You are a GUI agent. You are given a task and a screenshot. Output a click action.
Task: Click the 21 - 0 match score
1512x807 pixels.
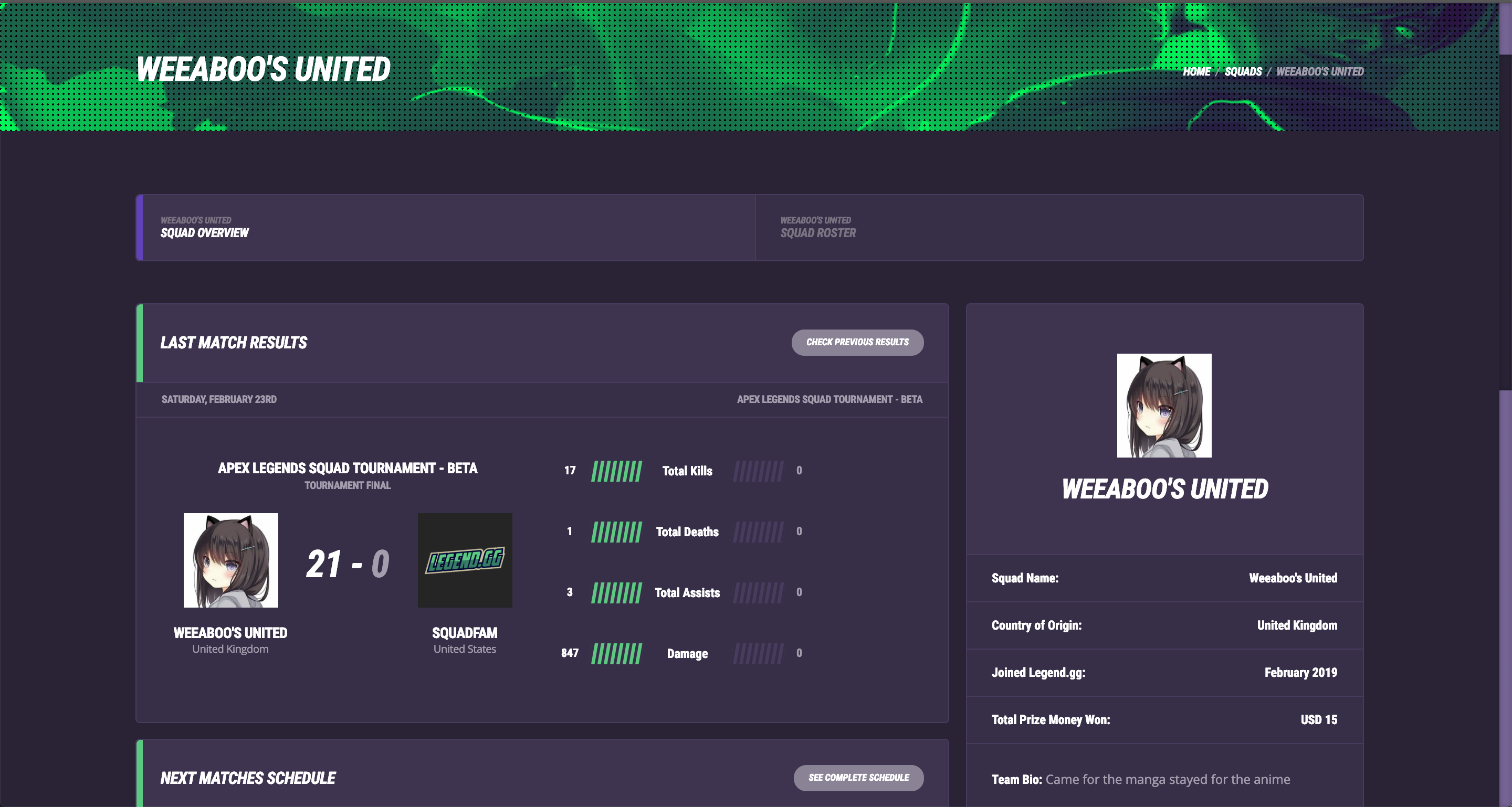348,564
